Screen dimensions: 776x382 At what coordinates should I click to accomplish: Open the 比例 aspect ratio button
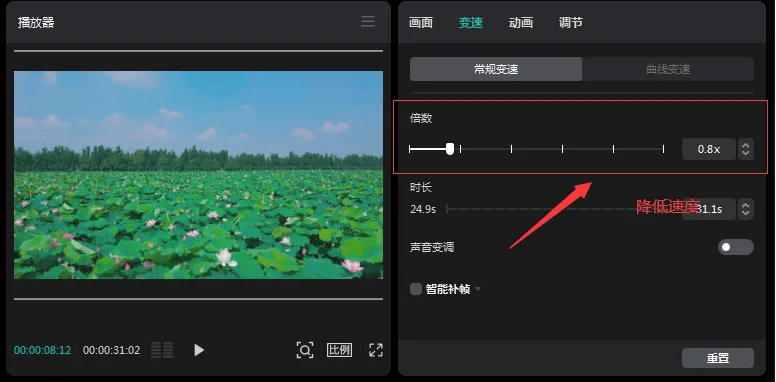tap(340, 350)
